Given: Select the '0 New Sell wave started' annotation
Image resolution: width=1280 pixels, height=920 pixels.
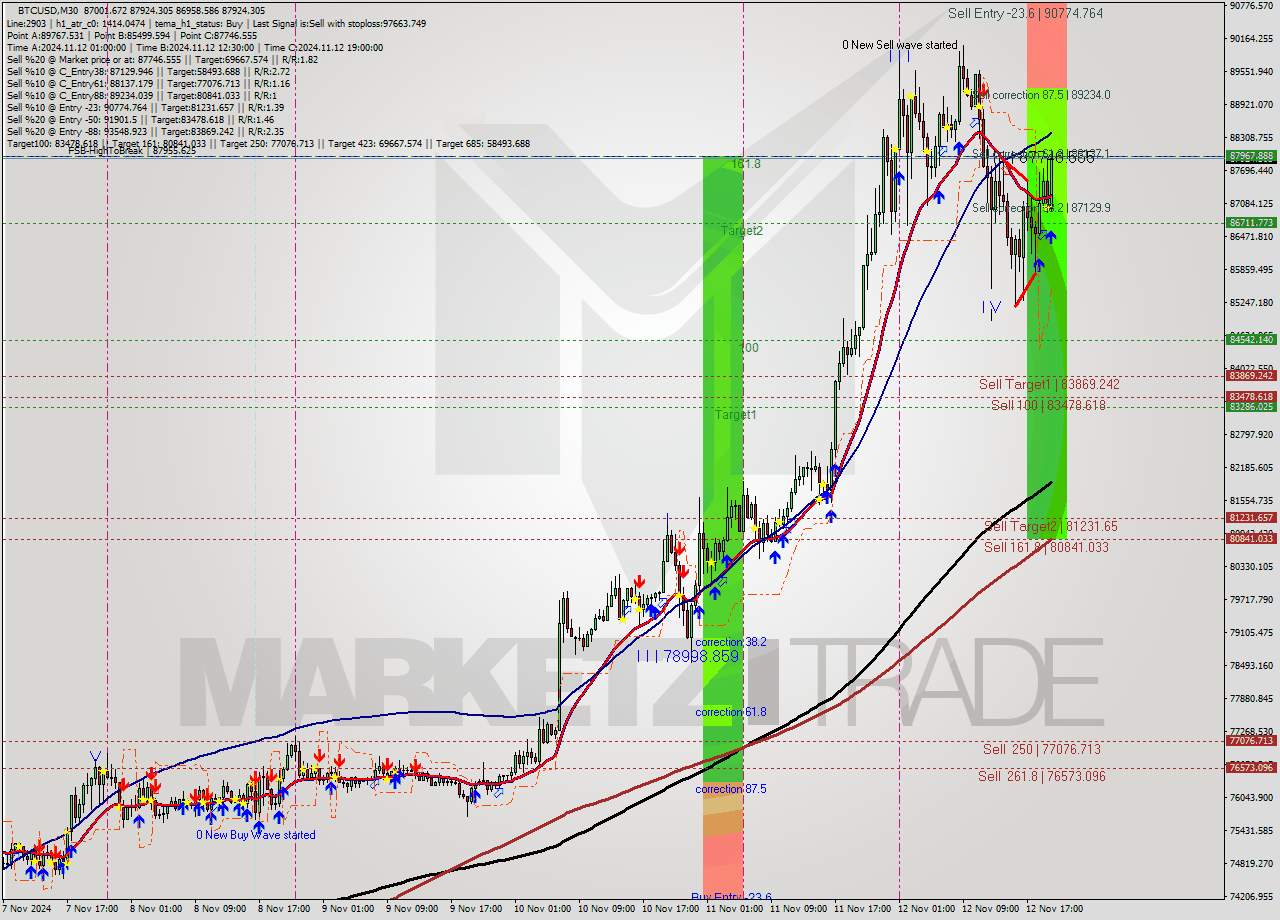Looking at the screenshot, I should click(x=899, y=45).
